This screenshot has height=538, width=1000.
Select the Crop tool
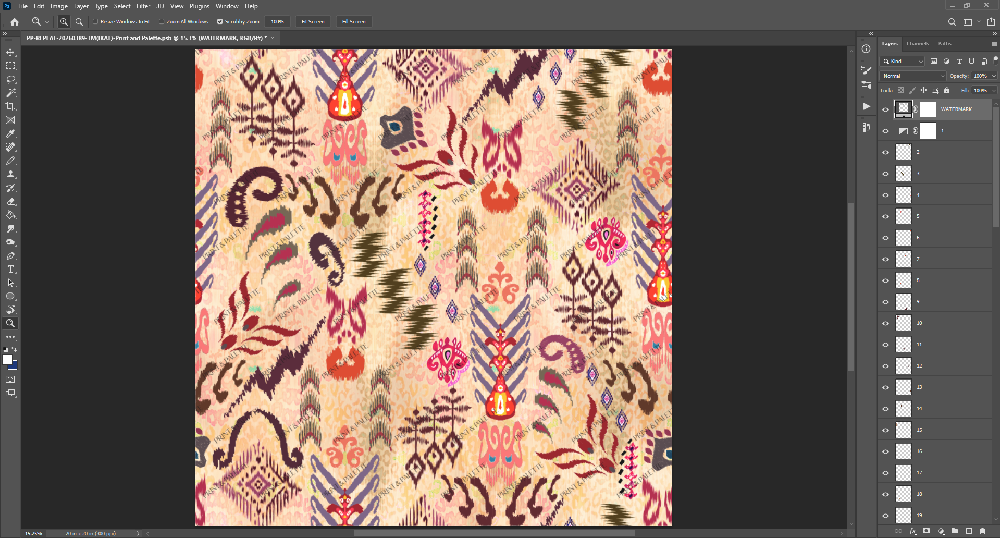[x=11, y=106]
